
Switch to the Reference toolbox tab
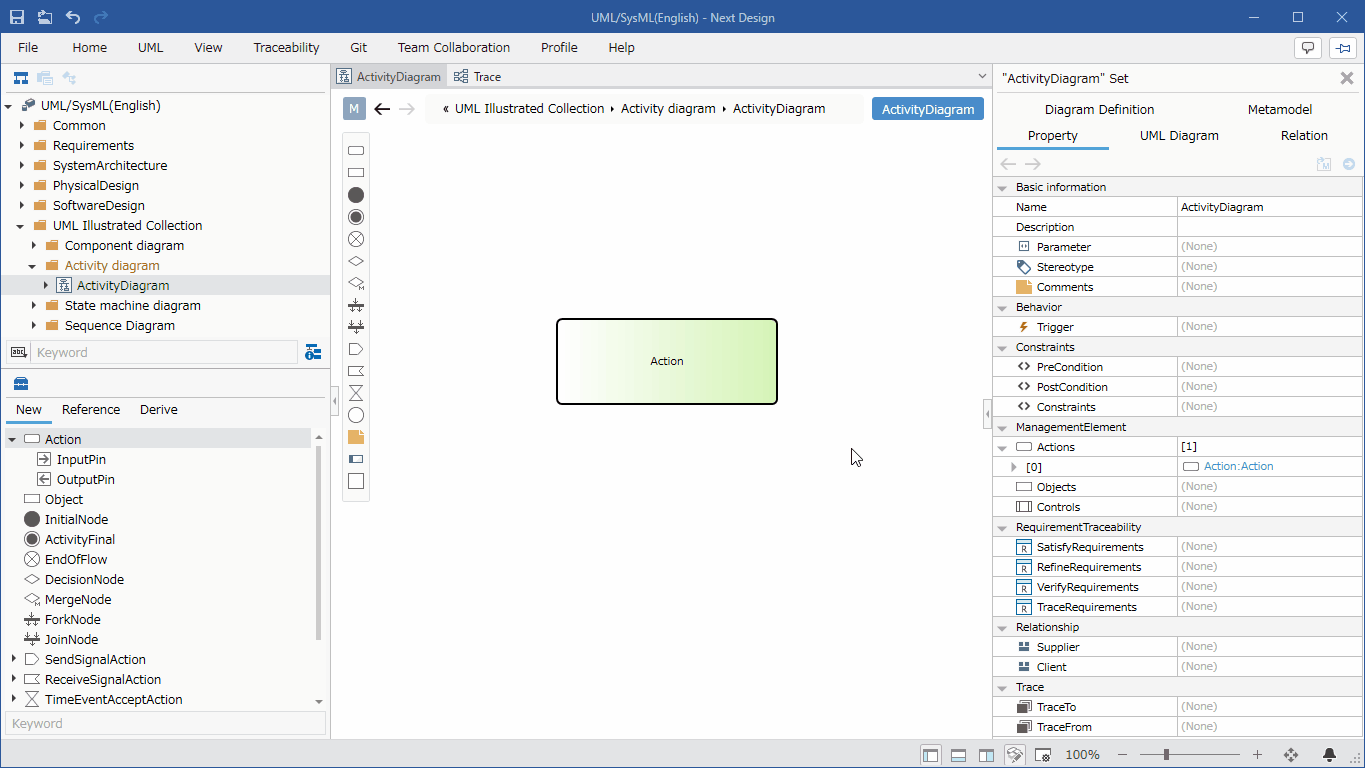91,409
